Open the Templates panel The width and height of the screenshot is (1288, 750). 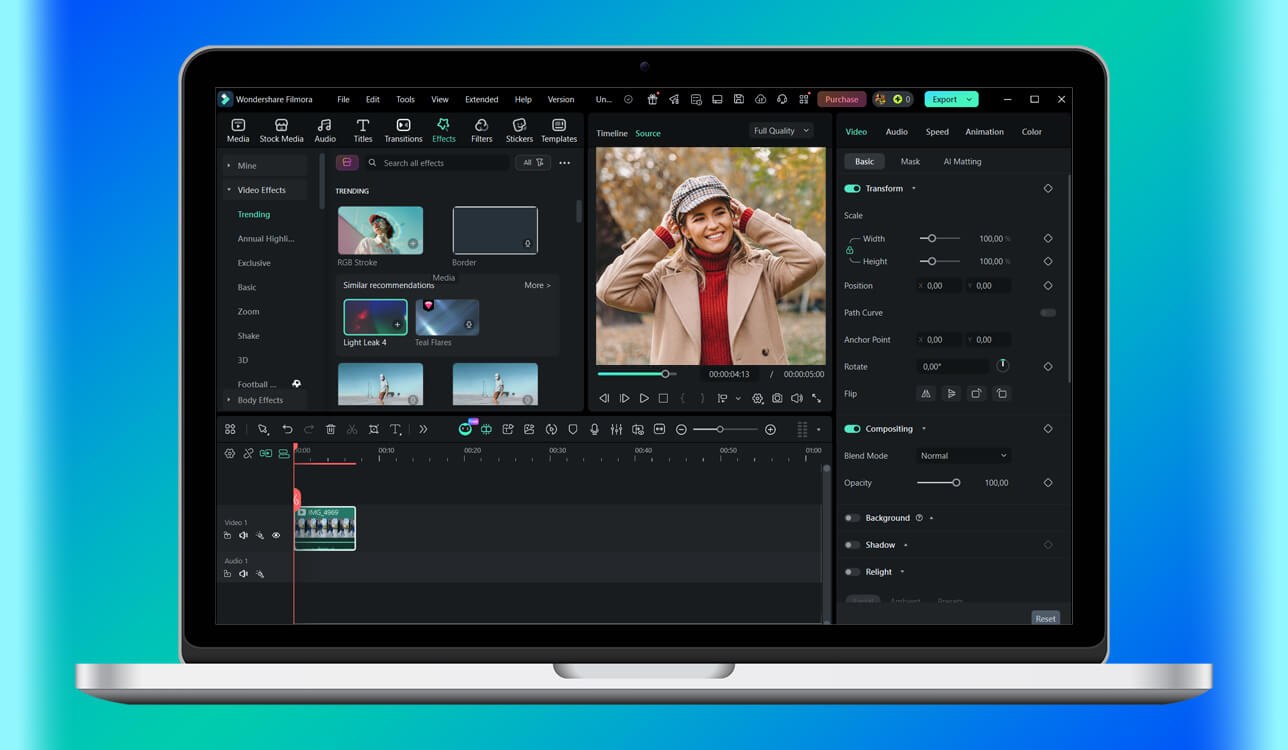point(559,130)
